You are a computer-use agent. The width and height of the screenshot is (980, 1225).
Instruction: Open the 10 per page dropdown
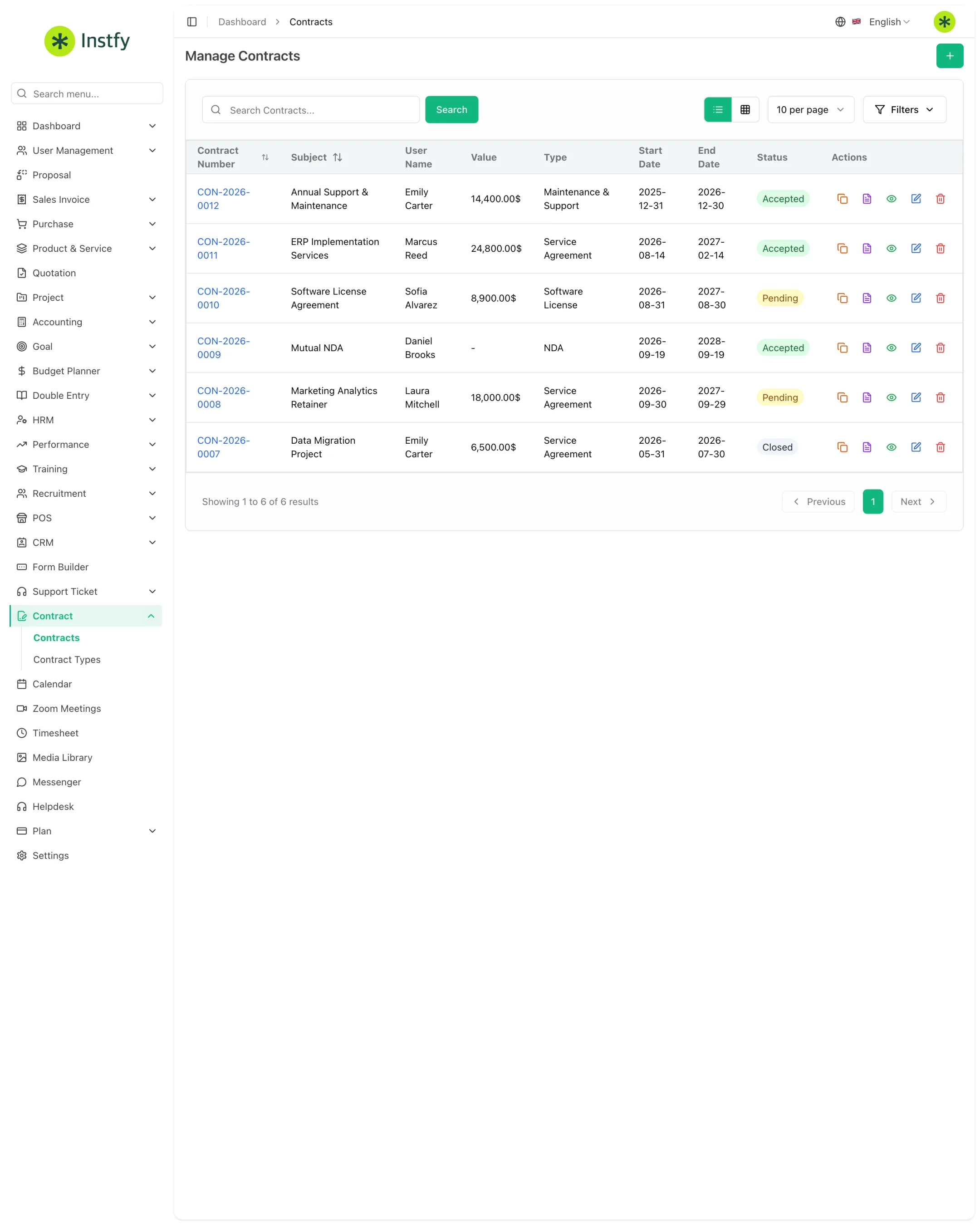point(810,110)
